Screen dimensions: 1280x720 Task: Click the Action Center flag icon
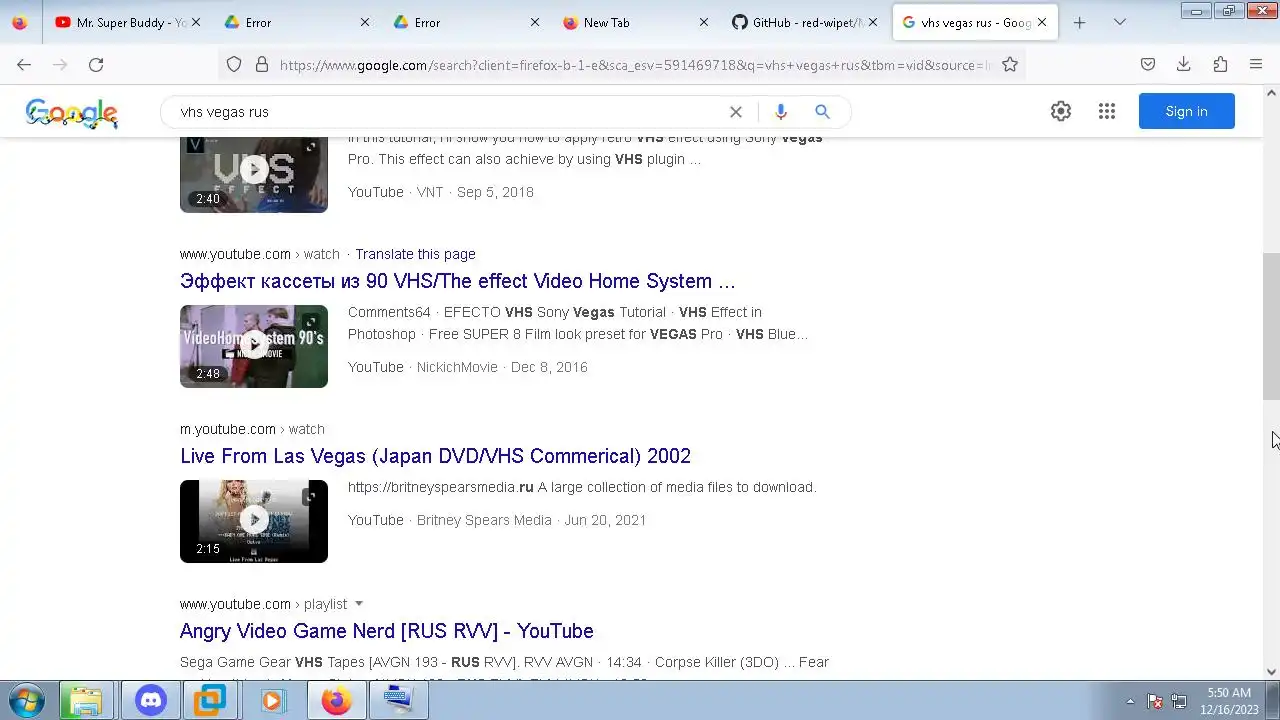[x=1155, y=701]
